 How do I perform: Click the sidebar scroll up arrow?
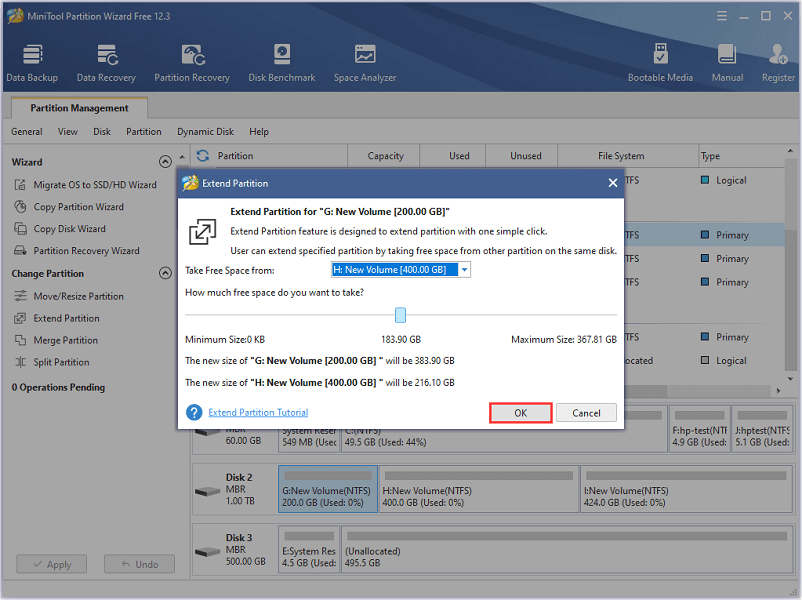pyautogui.click(x=182, y=157)
